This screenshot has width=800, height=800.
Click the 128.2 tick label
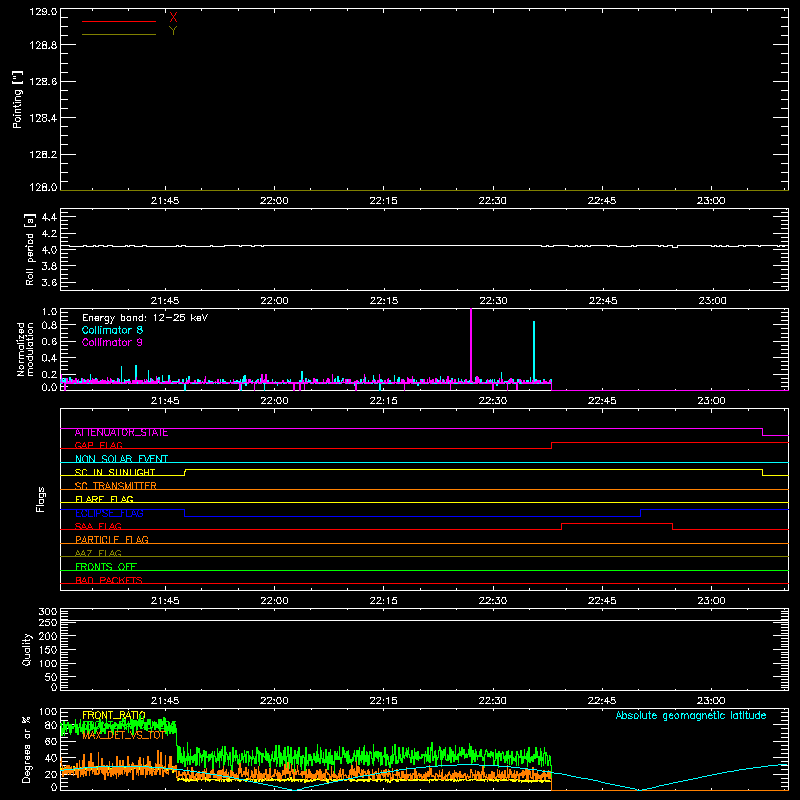[43, 155]
